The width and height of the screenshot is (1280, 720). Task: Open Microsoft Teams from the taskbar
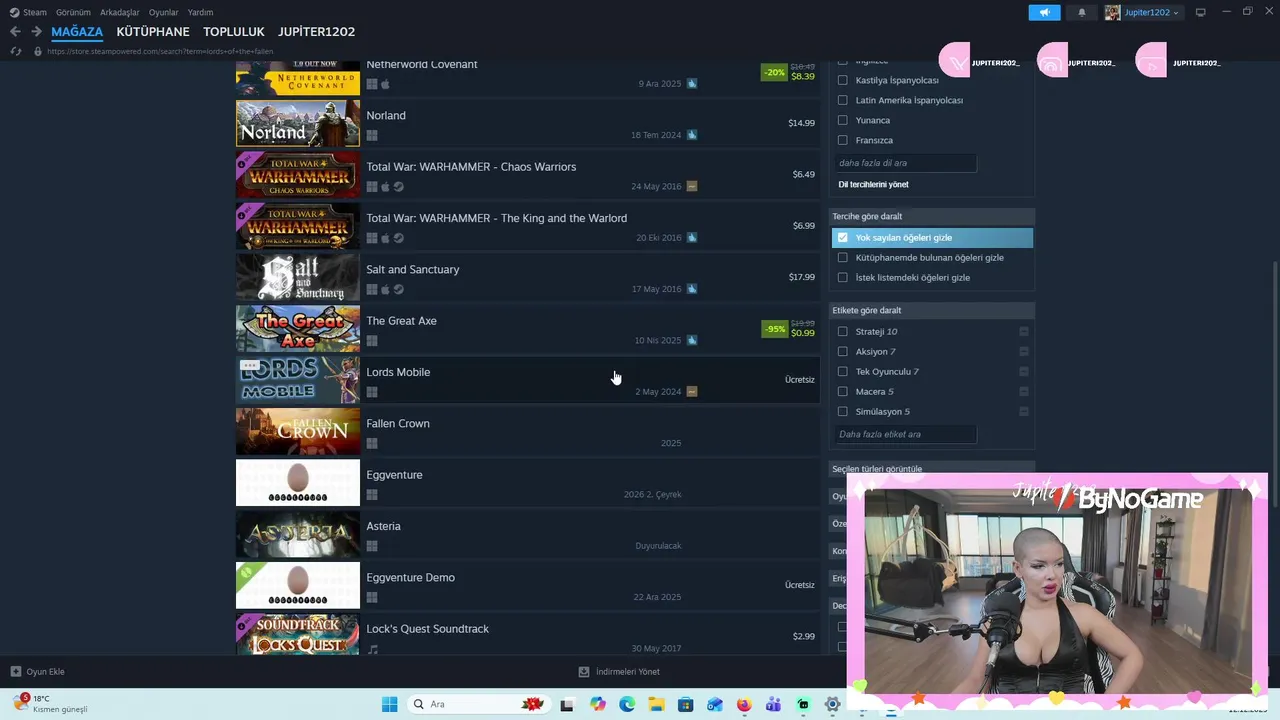coord(773,704)
